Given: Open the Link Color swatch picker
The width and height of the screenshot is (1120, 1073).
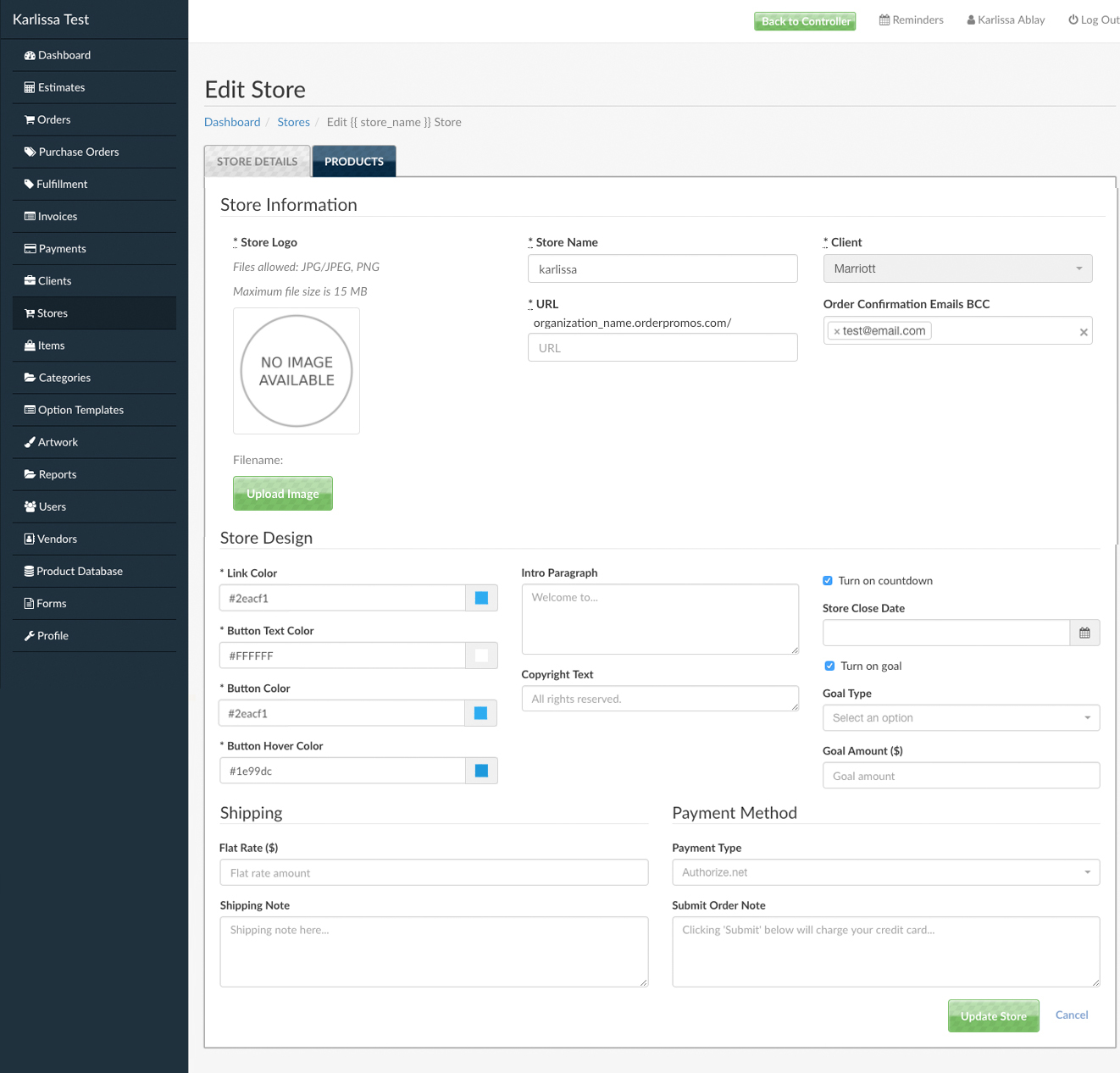Looking at the screenshot, I should click(x=481, y=599).
